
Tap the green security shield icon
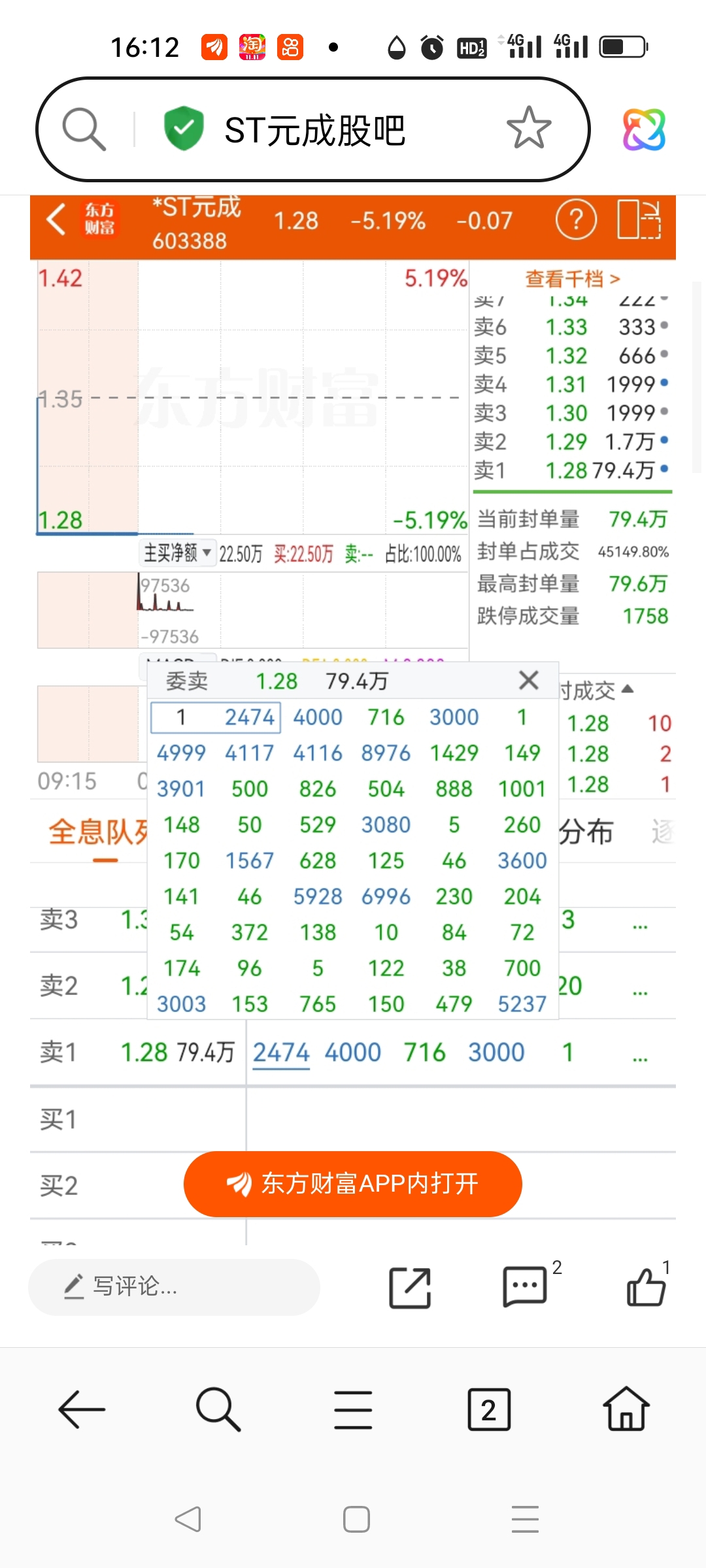[184, 129]
